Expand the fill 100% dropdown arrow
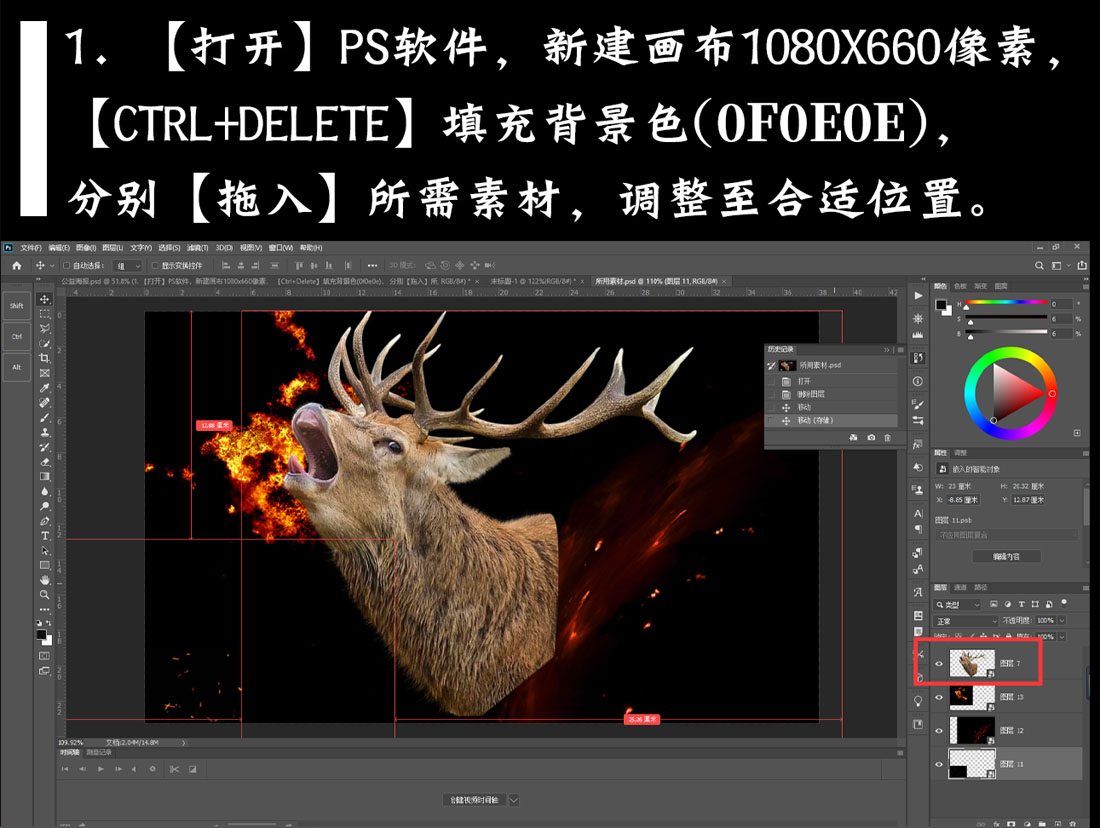 click(x=1062, y=636)
